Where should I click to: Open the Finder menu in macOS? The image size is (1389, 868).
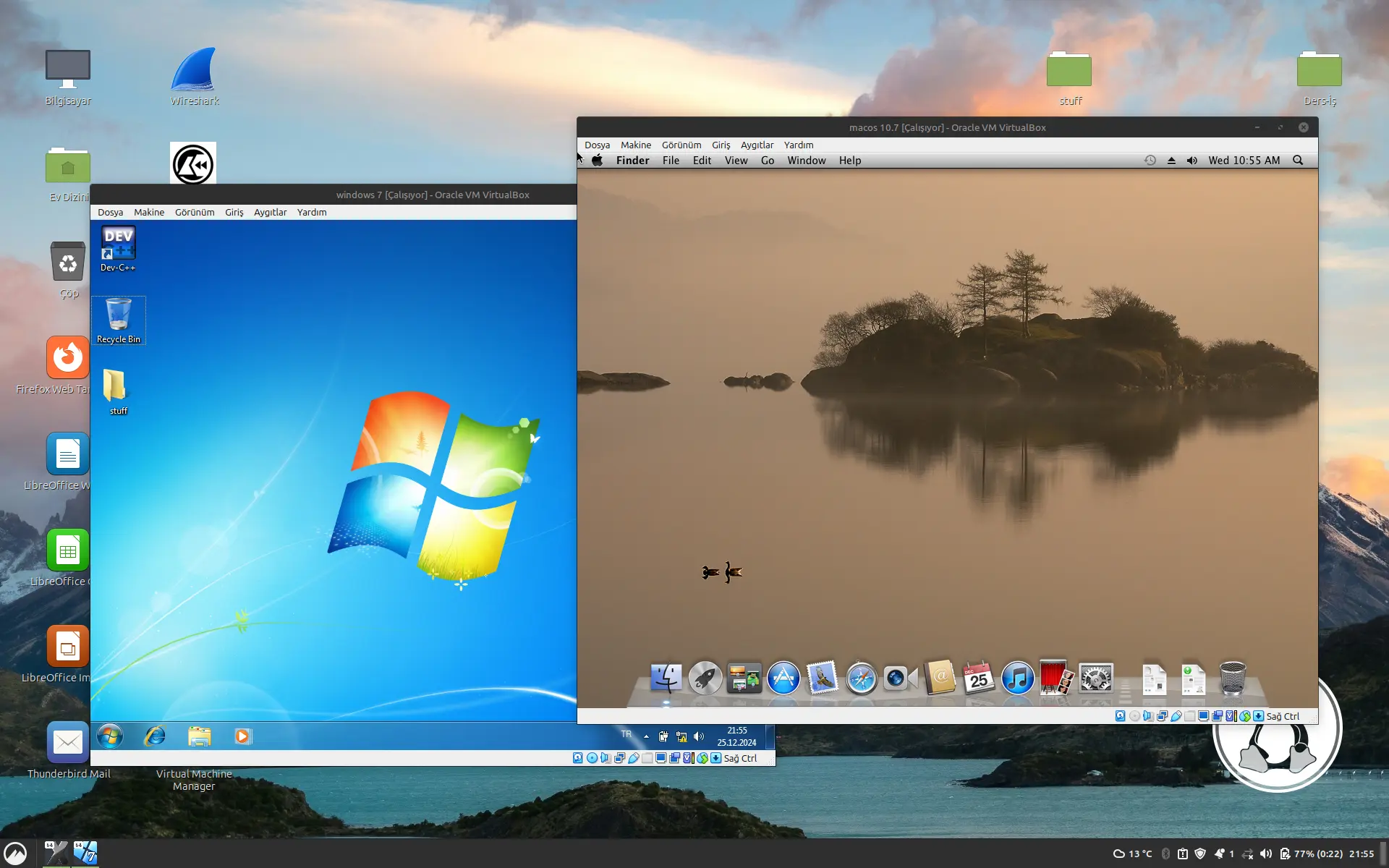632,161
